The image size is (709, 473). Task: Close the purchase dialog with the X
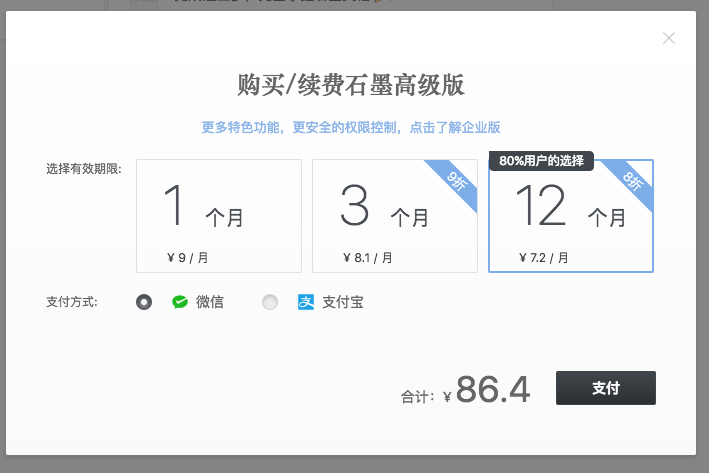tap(669, 38)
